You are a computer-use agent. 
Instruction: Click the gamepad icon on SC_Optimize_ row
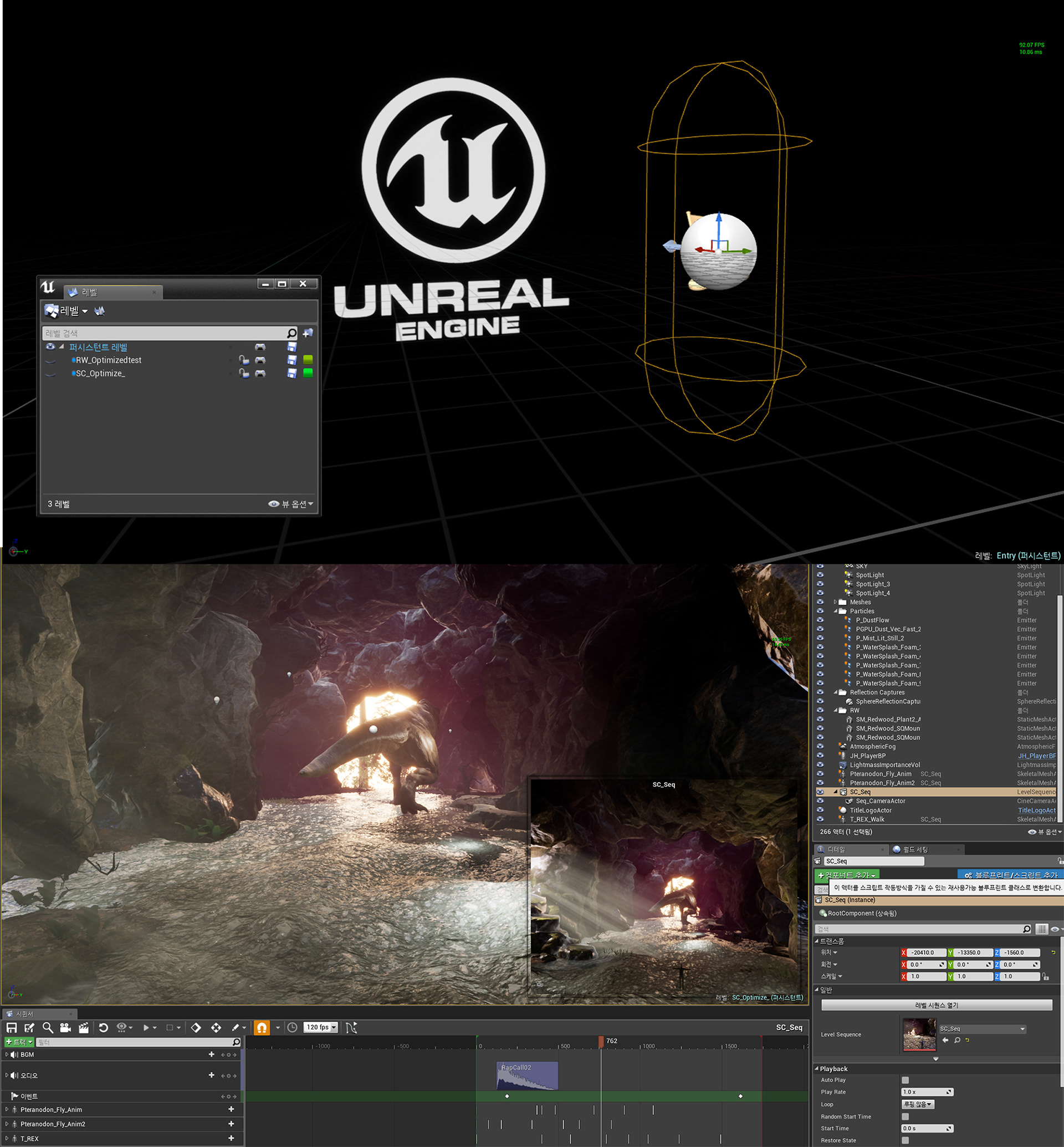coord(260,373)
